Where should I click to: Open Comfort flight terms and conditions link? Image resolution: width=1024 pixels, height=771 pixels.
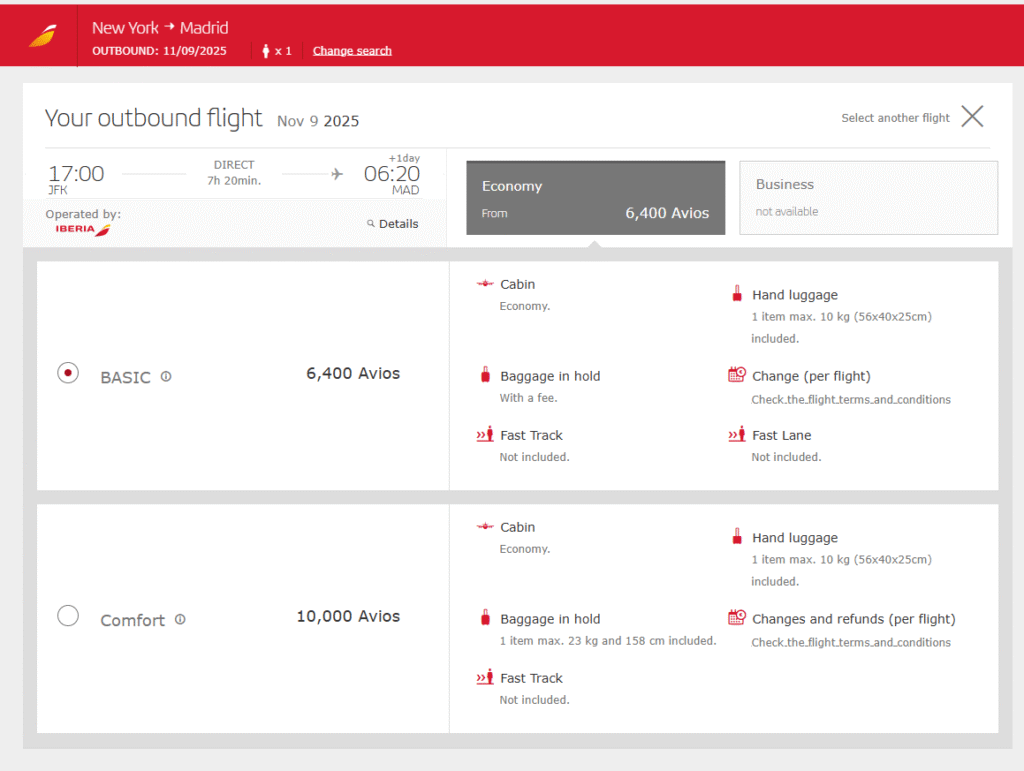tap(850, 643)
